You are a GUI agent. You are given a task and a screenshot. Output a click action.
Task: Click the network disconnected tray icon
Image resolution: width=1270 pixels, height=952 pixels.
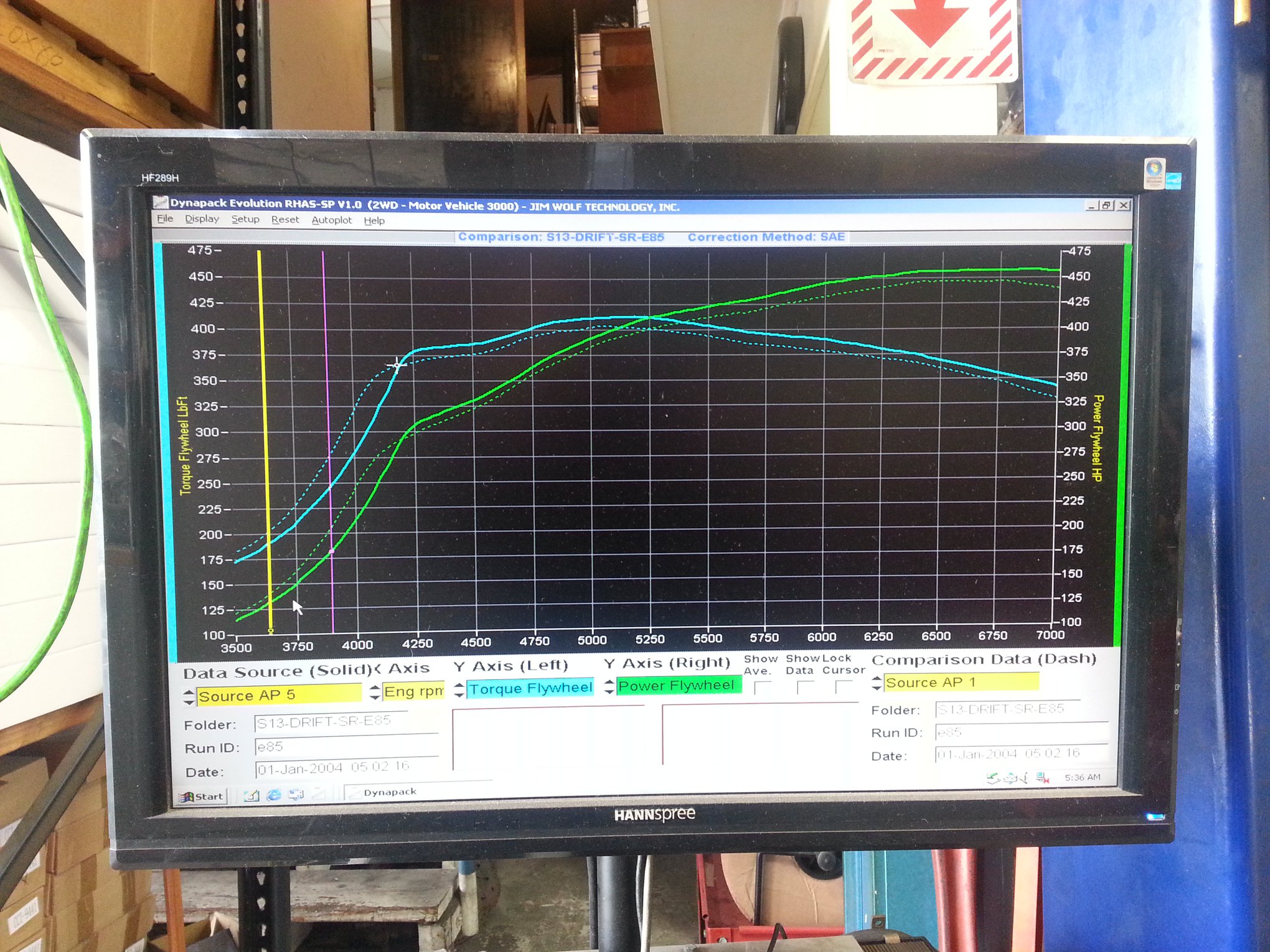pyautogui.click(x=1042, y=778)
